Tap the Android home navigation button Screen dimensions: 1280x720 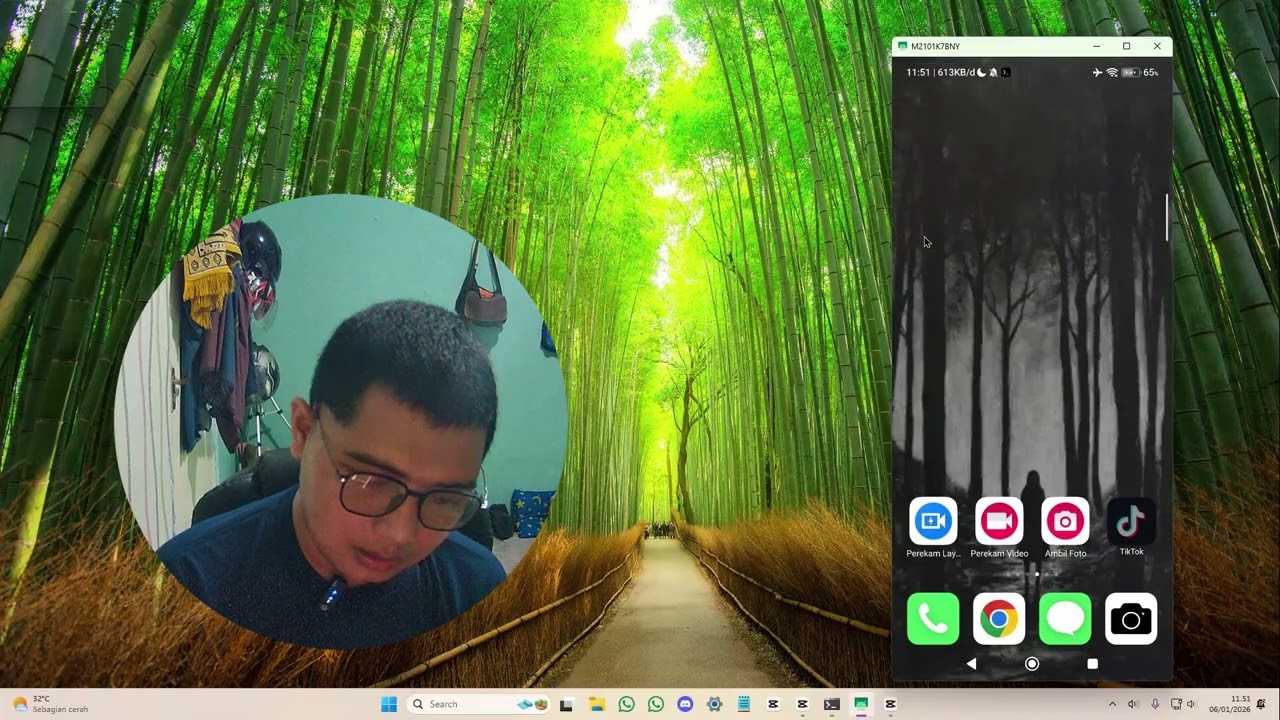click(x=1032, y=664)
